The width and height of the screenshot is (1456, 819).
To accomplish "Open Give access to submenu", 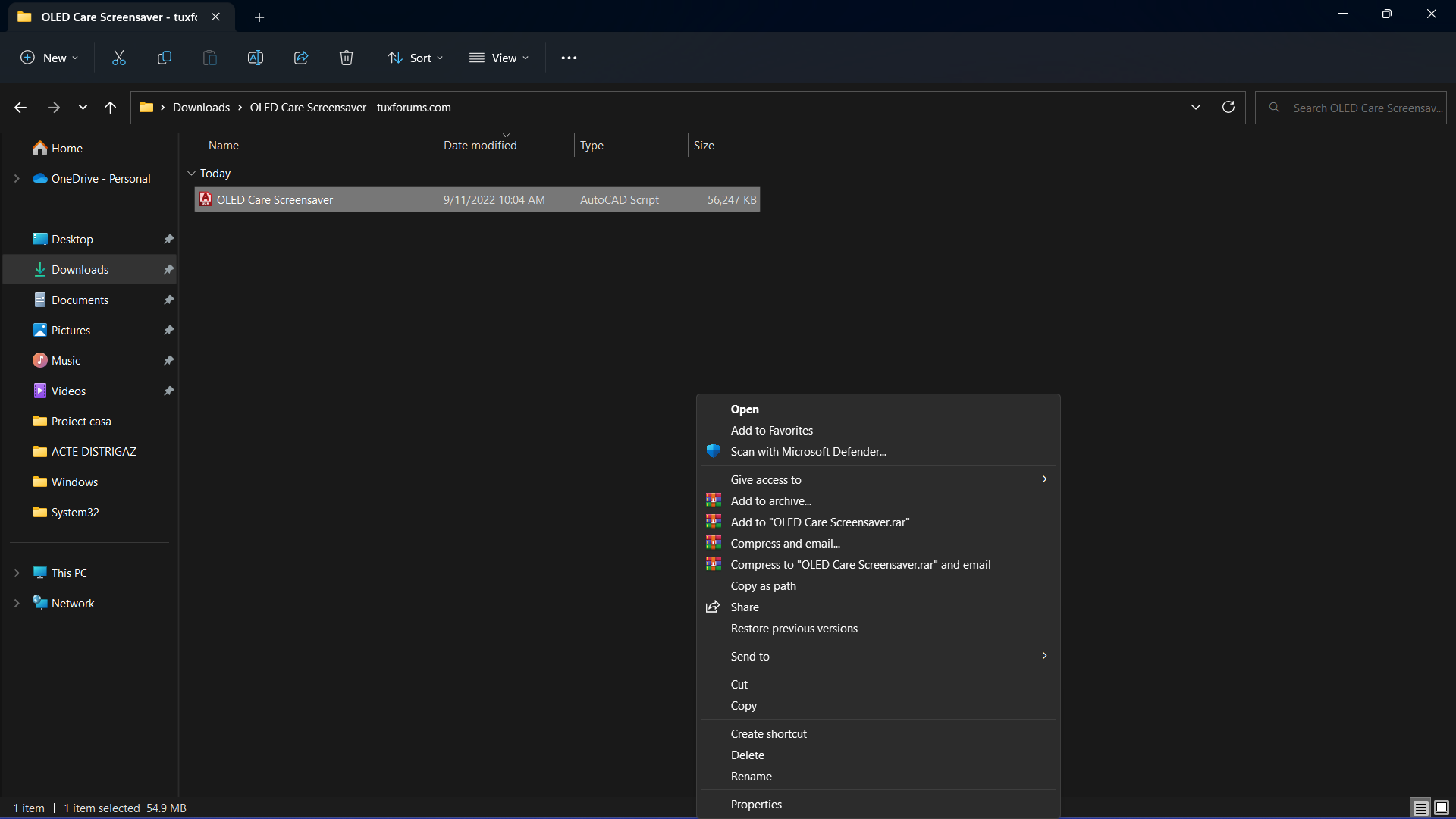I will tap(878, 479).
